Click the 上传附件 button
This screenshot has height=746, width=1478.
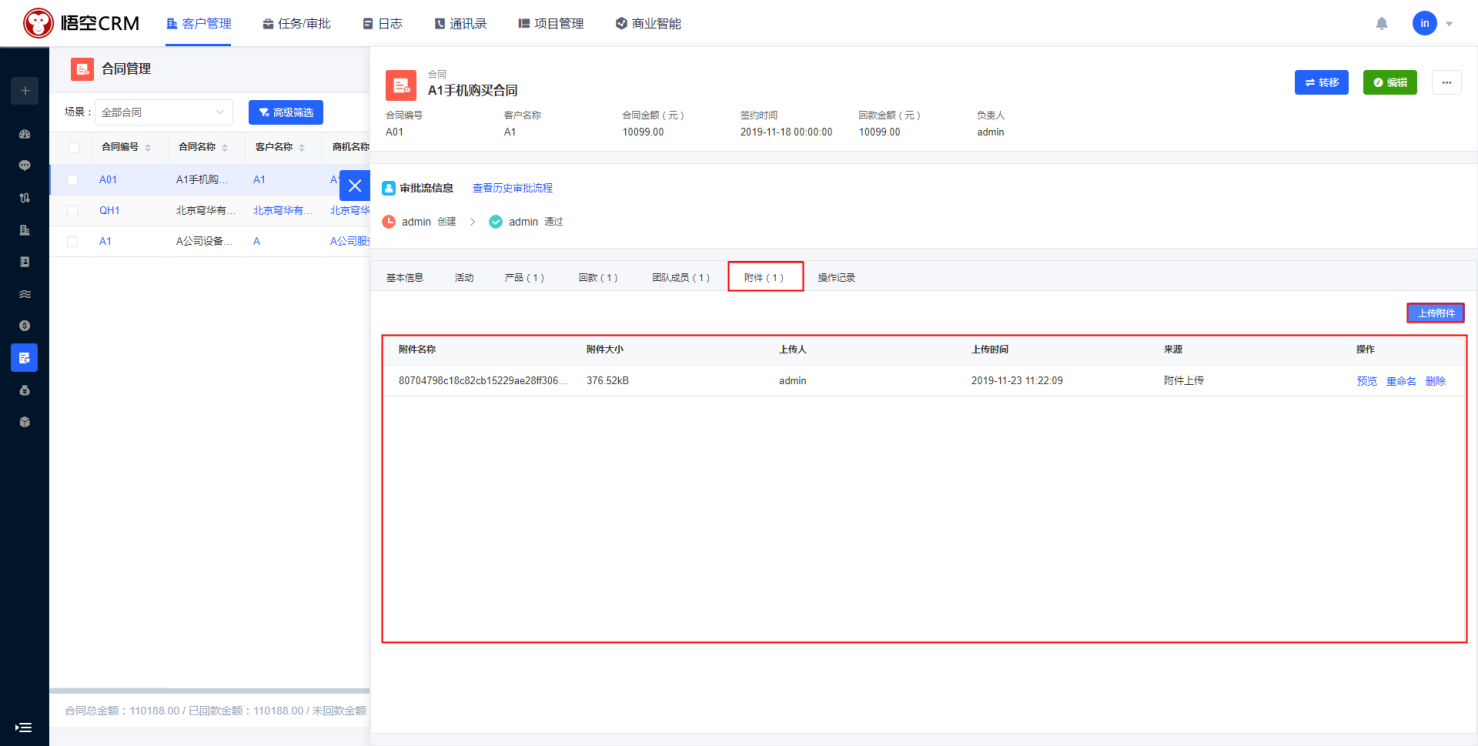pos(1435,313)
